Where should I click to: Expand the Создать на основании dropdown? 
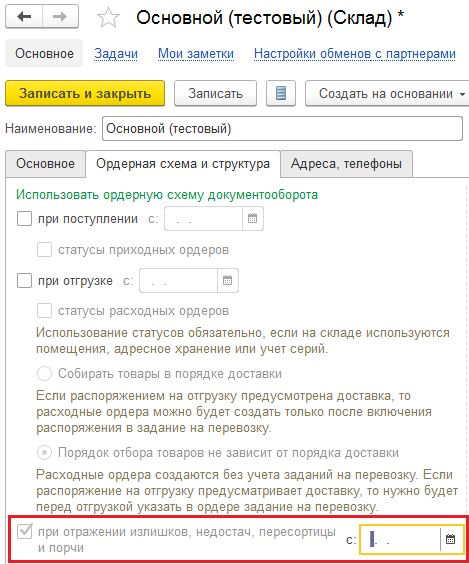(x=388, y=93)
